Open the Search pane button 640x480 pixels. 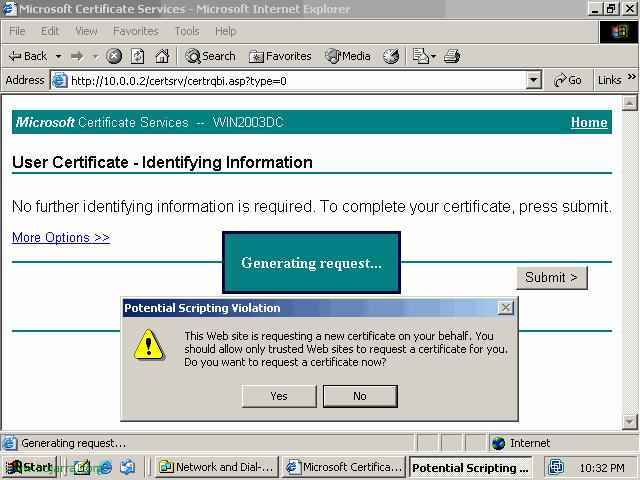coord(210,56)
